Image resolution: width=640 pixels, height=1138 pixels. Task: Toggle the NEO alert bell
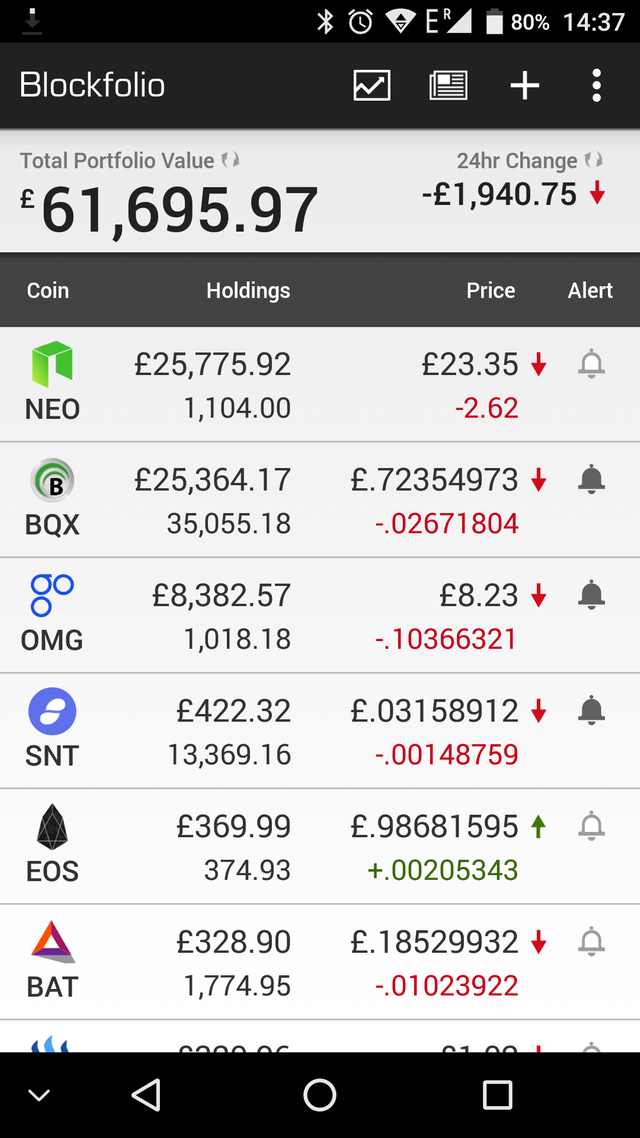click(x=592, y=365)
